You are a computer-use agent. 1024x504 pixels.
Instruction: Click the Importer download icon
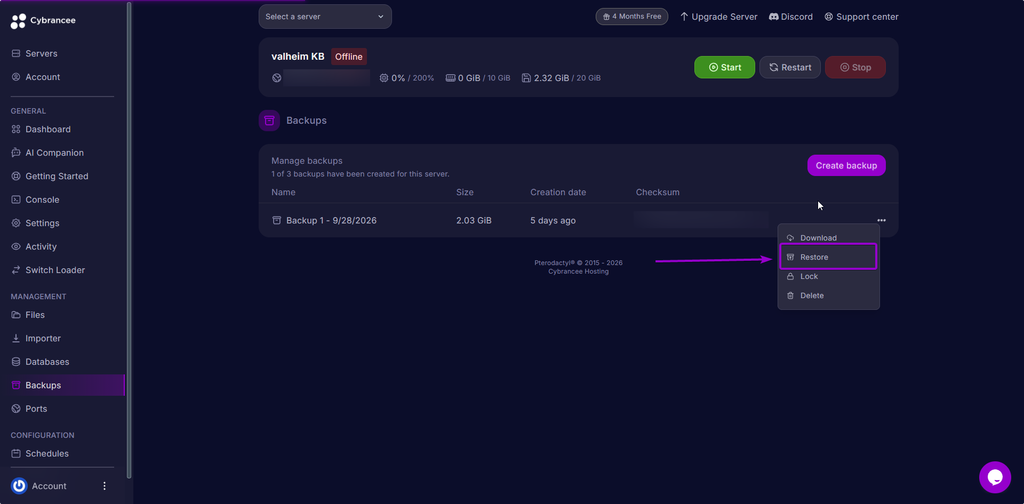[x=16, y=338]
